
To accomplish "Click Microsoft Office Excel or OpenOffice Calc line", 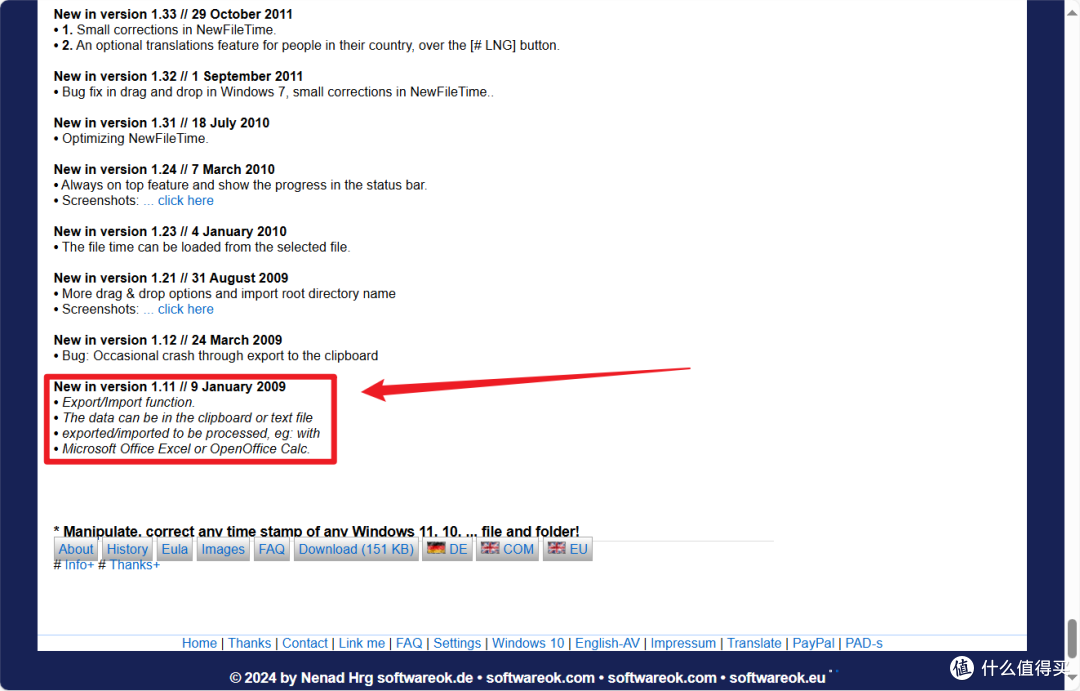I will tap(182, 448).
